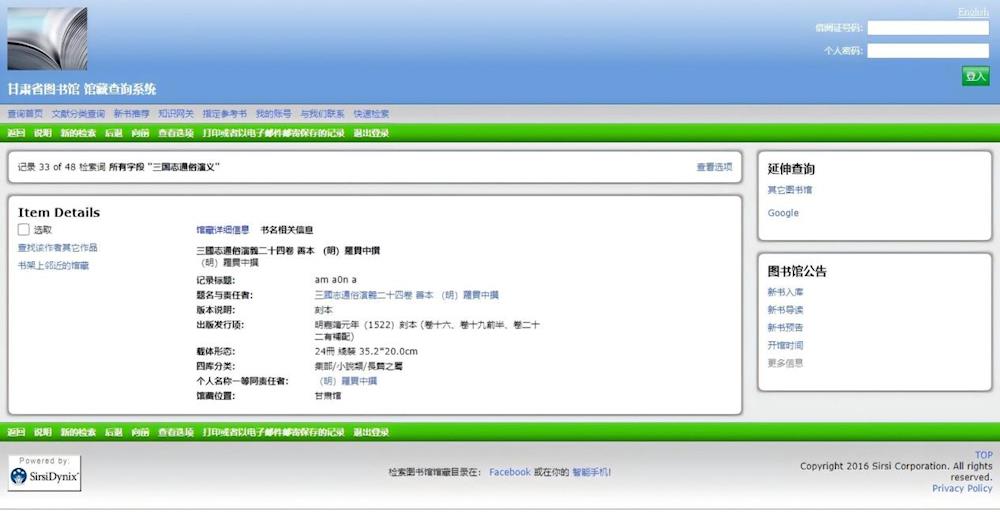Screen dimensions: 1000x532
Task: Click 退出登录 in top green toolbar
Action: [x=371, y=133]
